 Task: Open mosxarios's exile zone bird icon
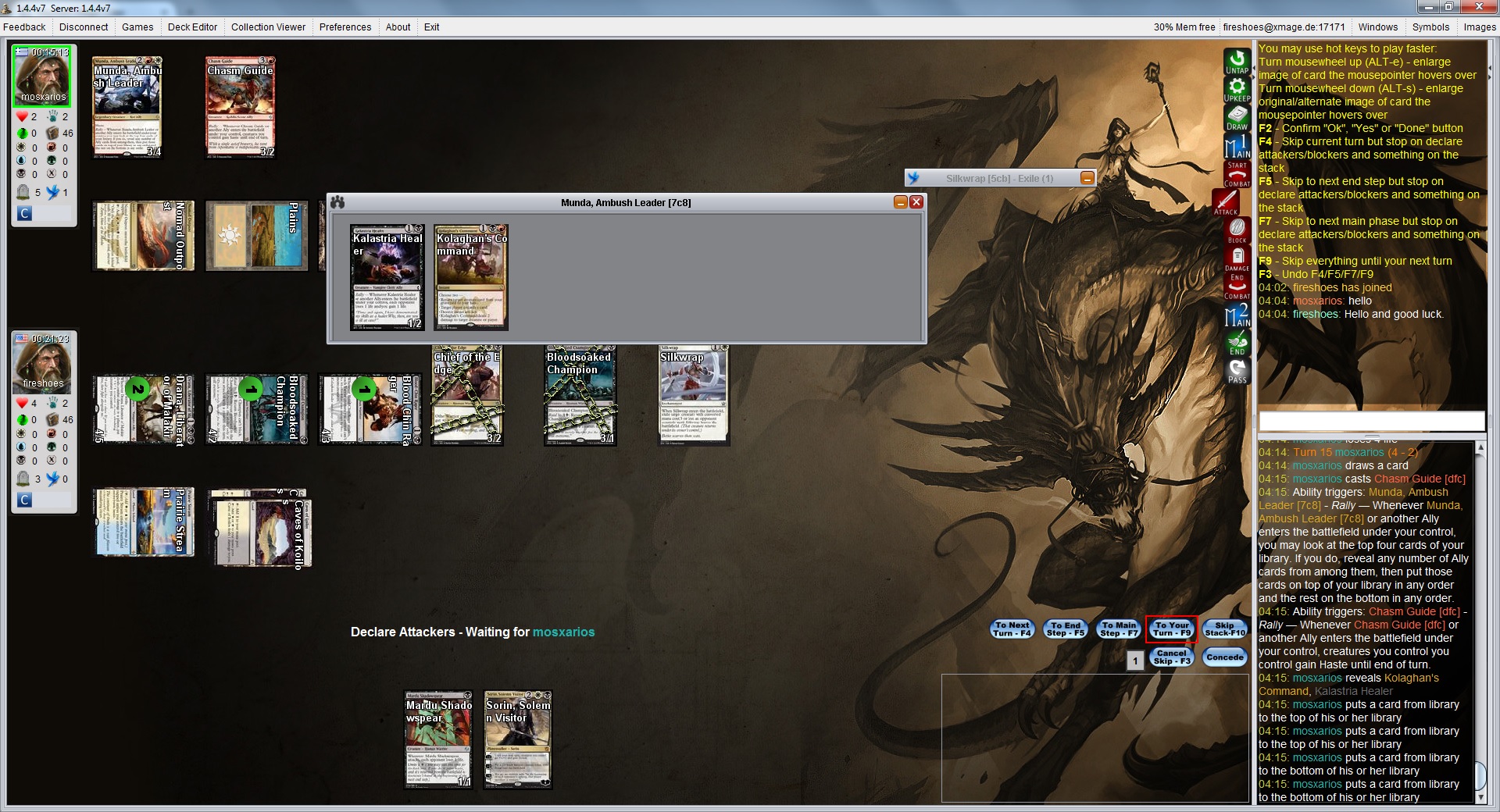pos(52,192)
